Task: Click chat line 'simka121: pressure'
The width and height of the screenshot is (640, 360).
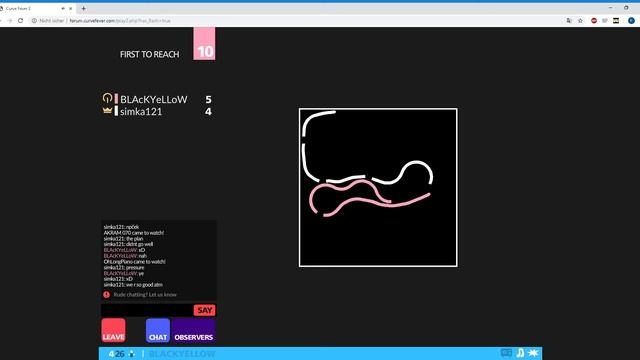Action: point(124,267)
